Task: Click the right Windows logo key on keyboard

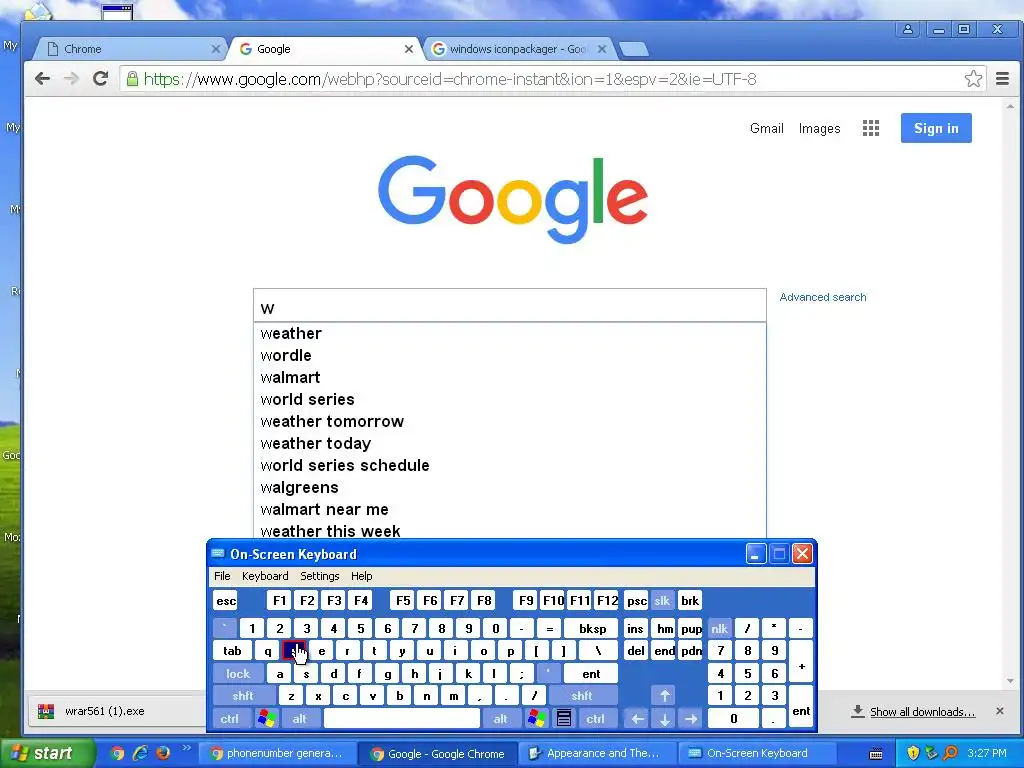Action: pos(536,718)
